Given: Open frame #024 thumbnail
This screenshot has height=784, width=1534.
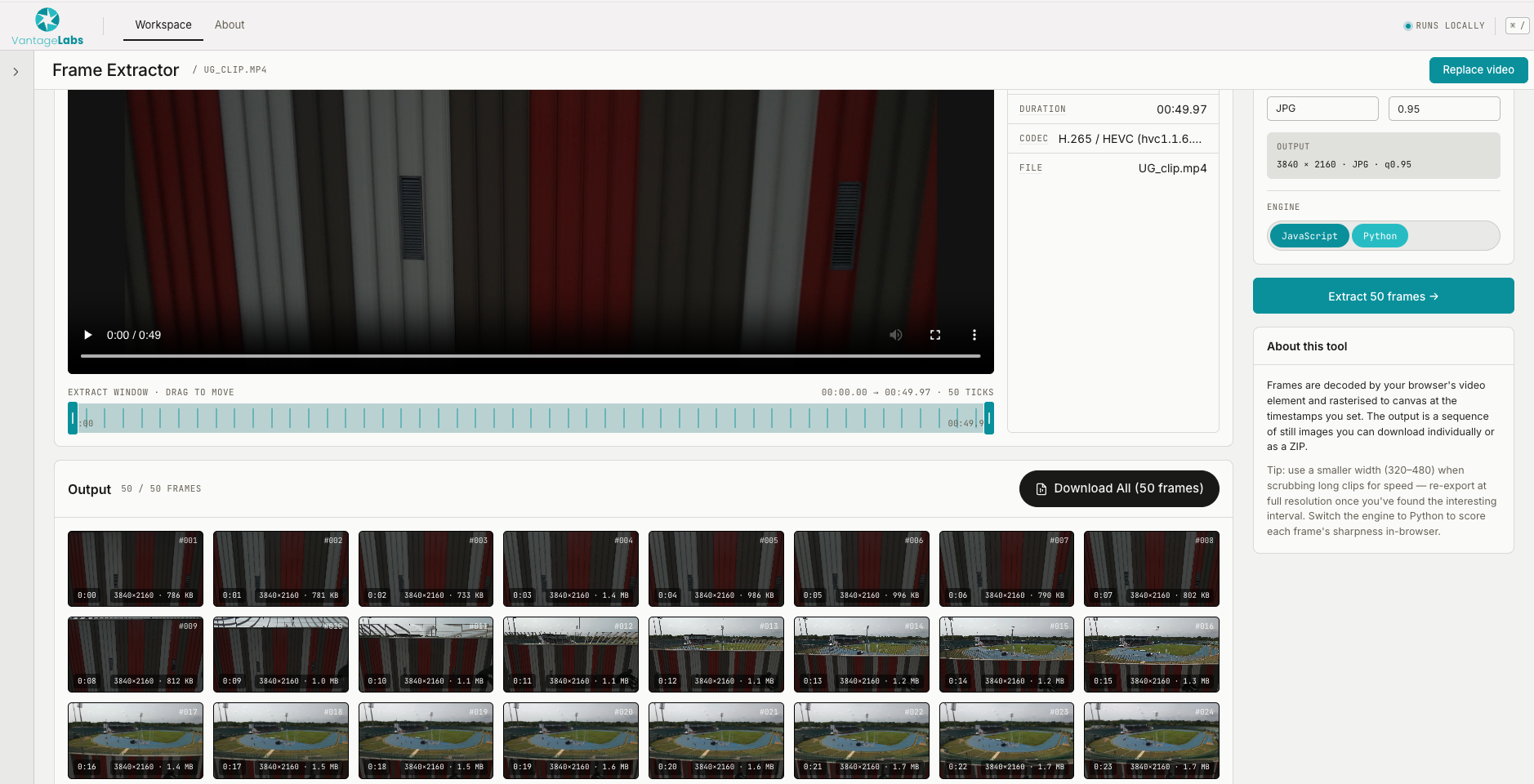Looking at the screenshot, I should tap(1152, 740).
